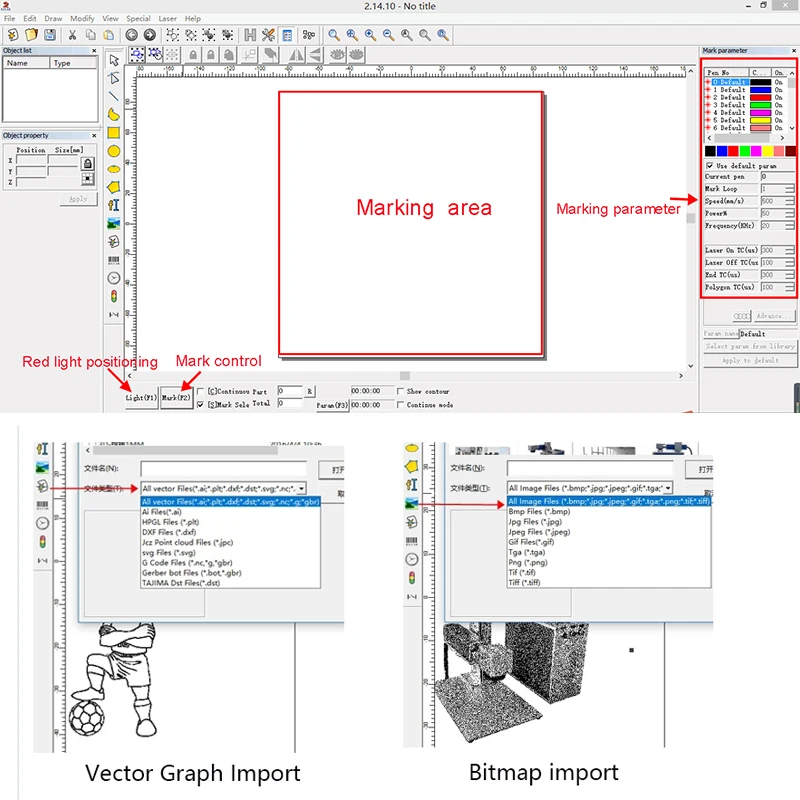Open the Modify menu
Image resolution: width=800 pixels, height=800 pixels.
click(x=82, y=18)
